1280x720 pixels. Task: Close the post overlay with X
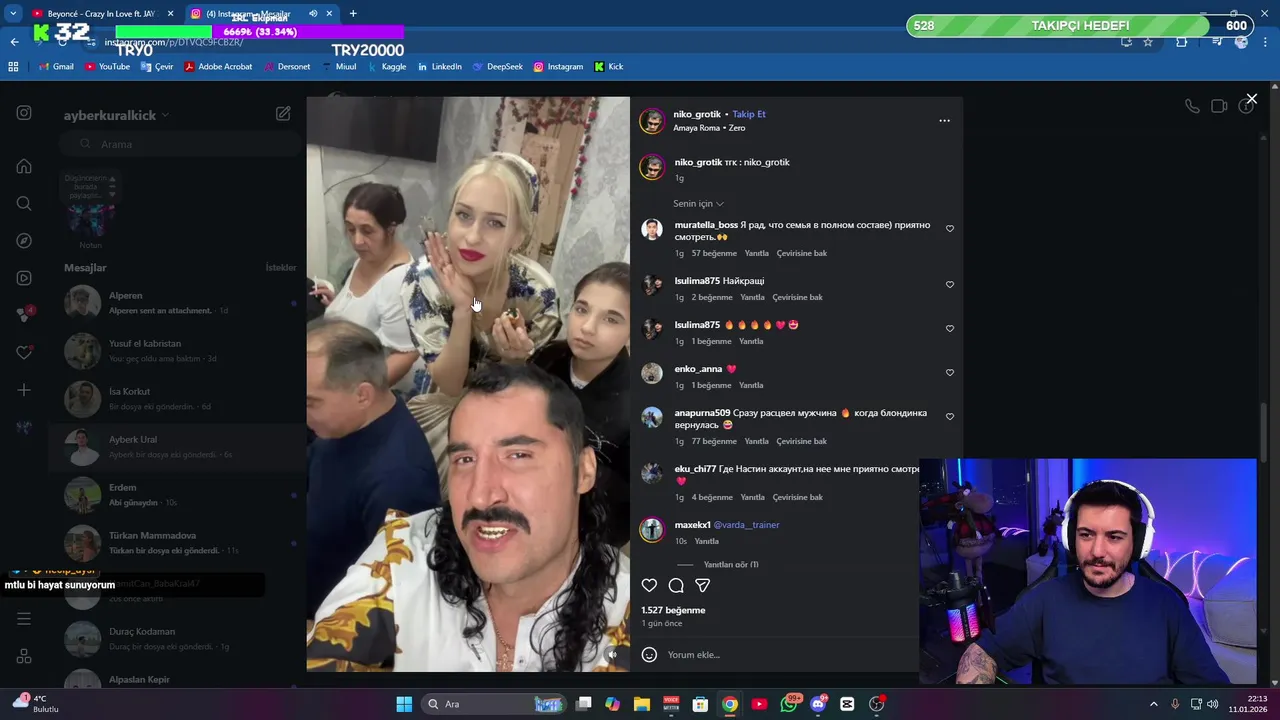[x=1251, y=99]
